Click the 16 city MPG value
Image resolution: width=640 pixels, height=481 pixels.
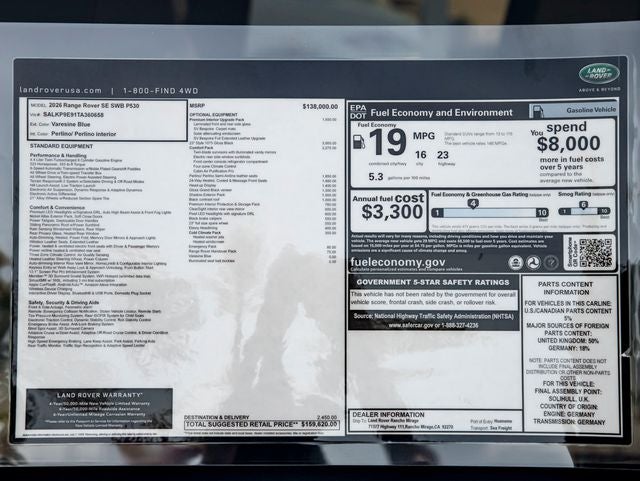click(420, 155)
